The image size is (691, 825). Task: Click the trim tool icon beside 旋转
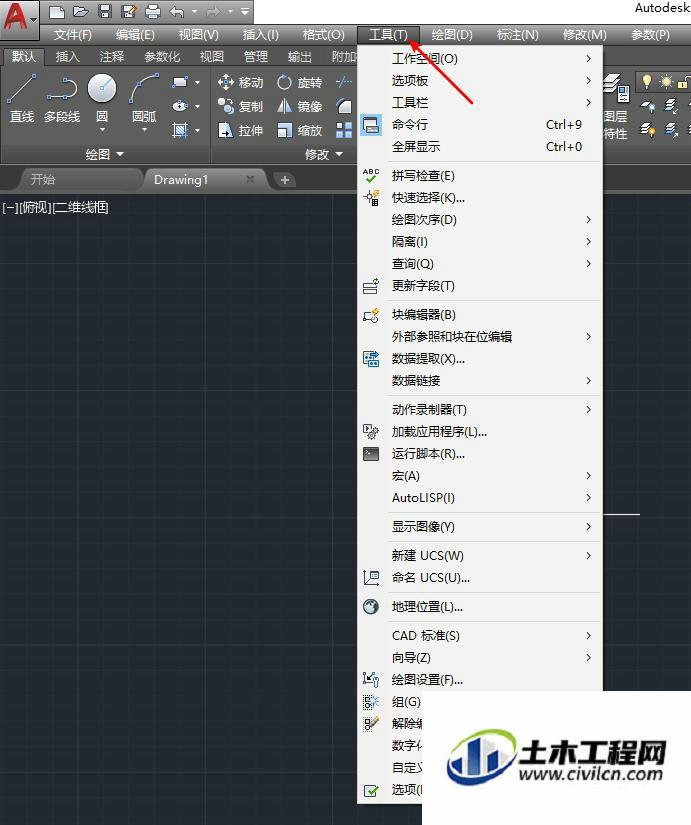(x=344, y=82)
